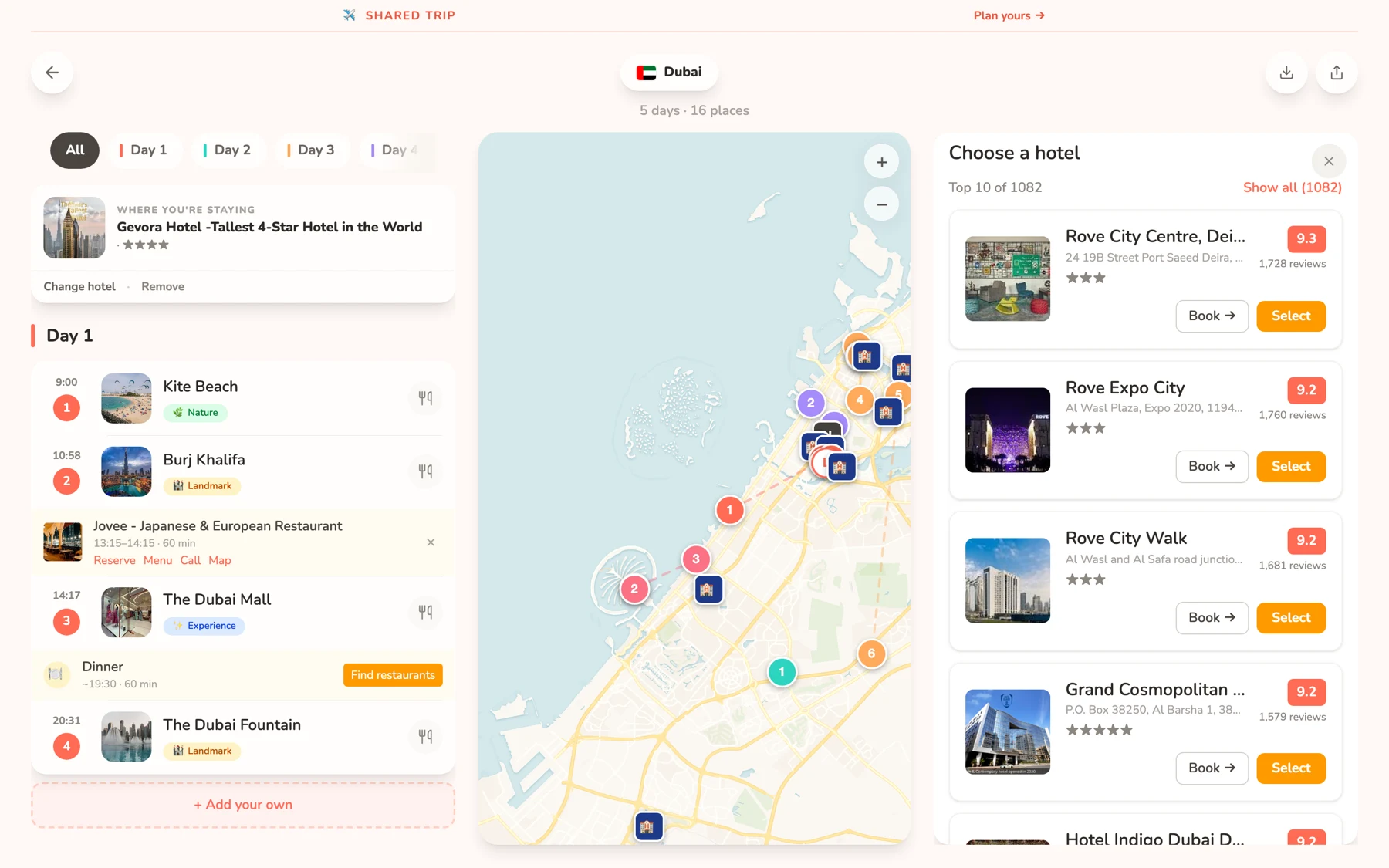
Task: Click the Dubai destination pill
Action: (669, 72)
